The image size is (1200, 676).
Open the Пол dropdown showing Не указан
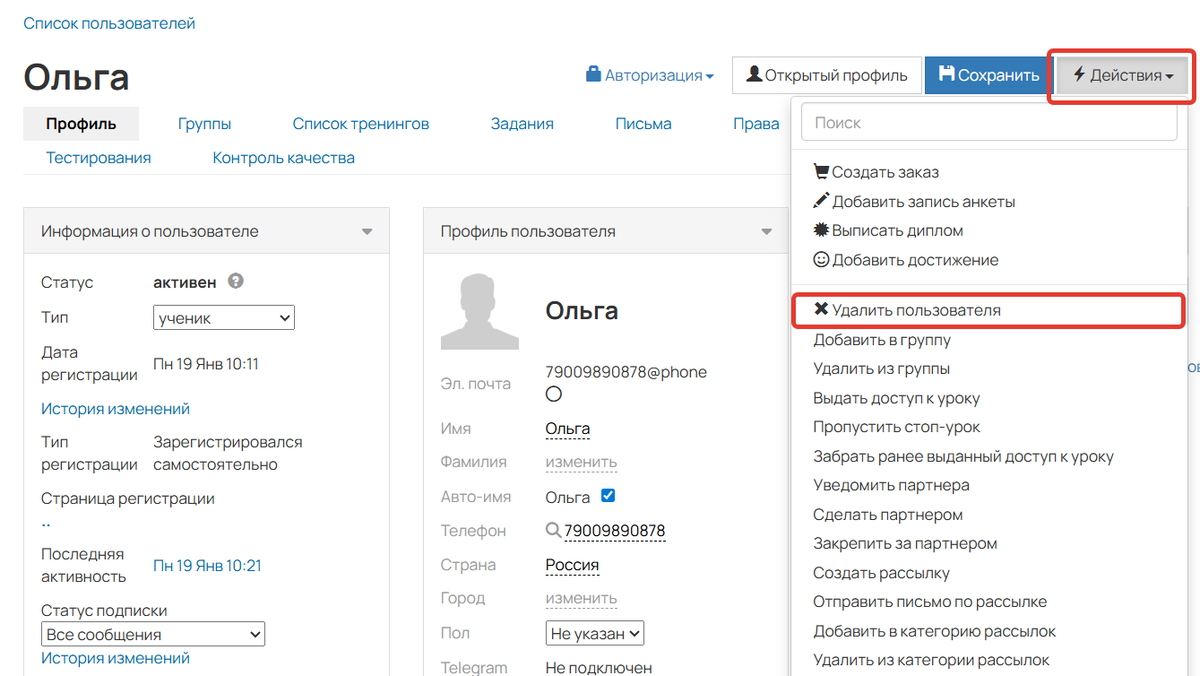[594, 632]
